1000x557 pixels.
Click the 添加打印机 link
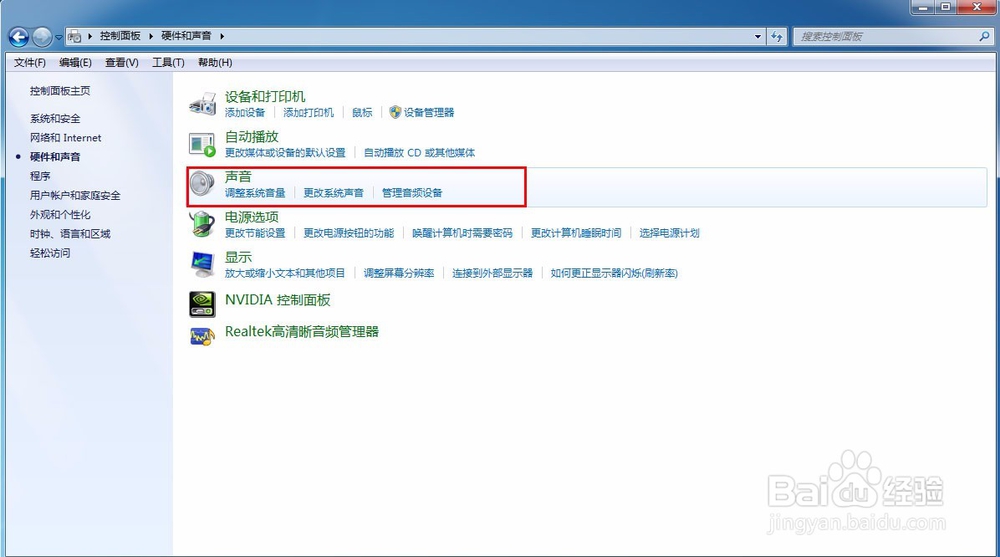point(309,112)
